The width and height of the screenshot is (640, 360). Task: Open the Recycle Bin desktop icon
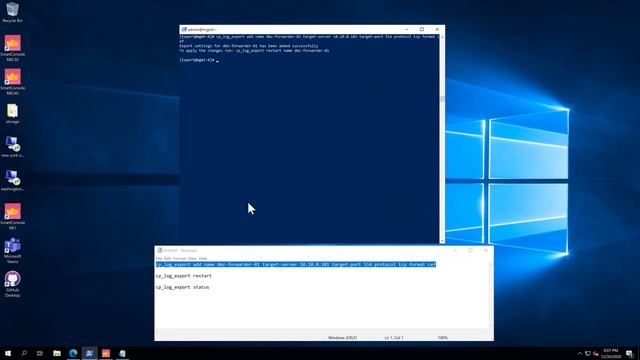(x=12, y=11)
